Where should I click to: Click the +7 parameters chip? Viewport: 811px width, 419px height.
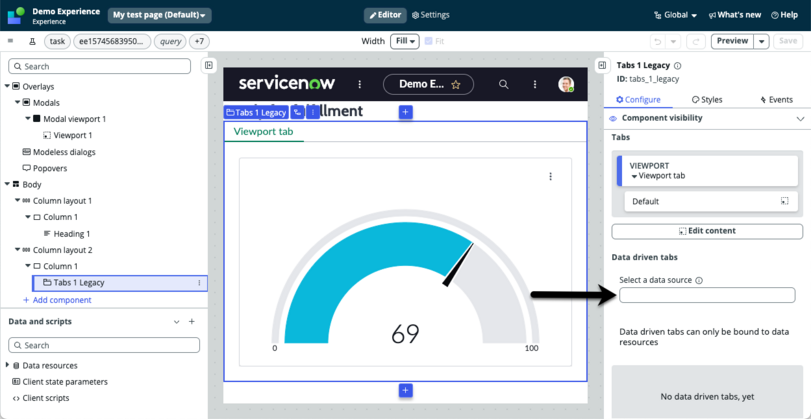coord(199,42)
